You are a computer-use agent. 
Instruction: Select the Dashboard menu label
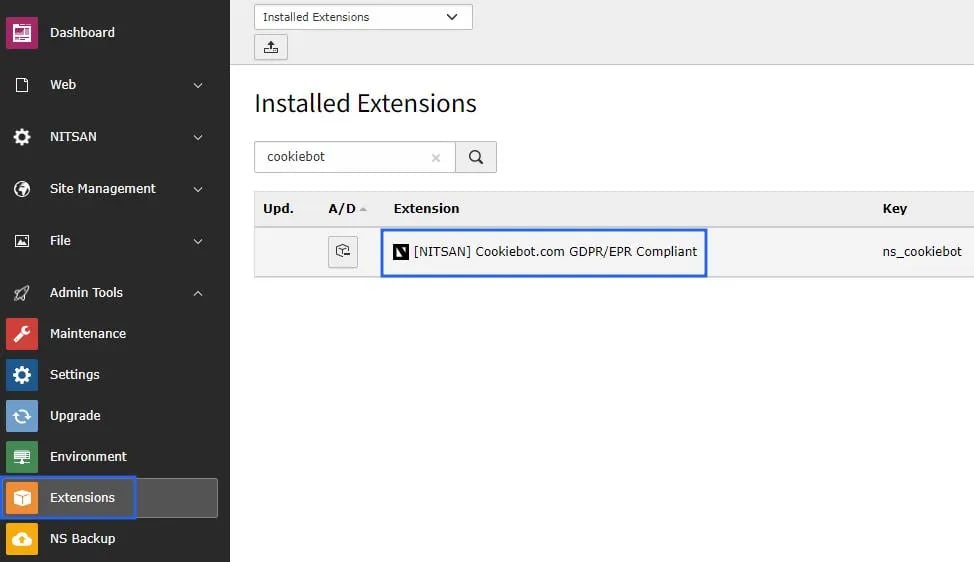tap(82, 32)
